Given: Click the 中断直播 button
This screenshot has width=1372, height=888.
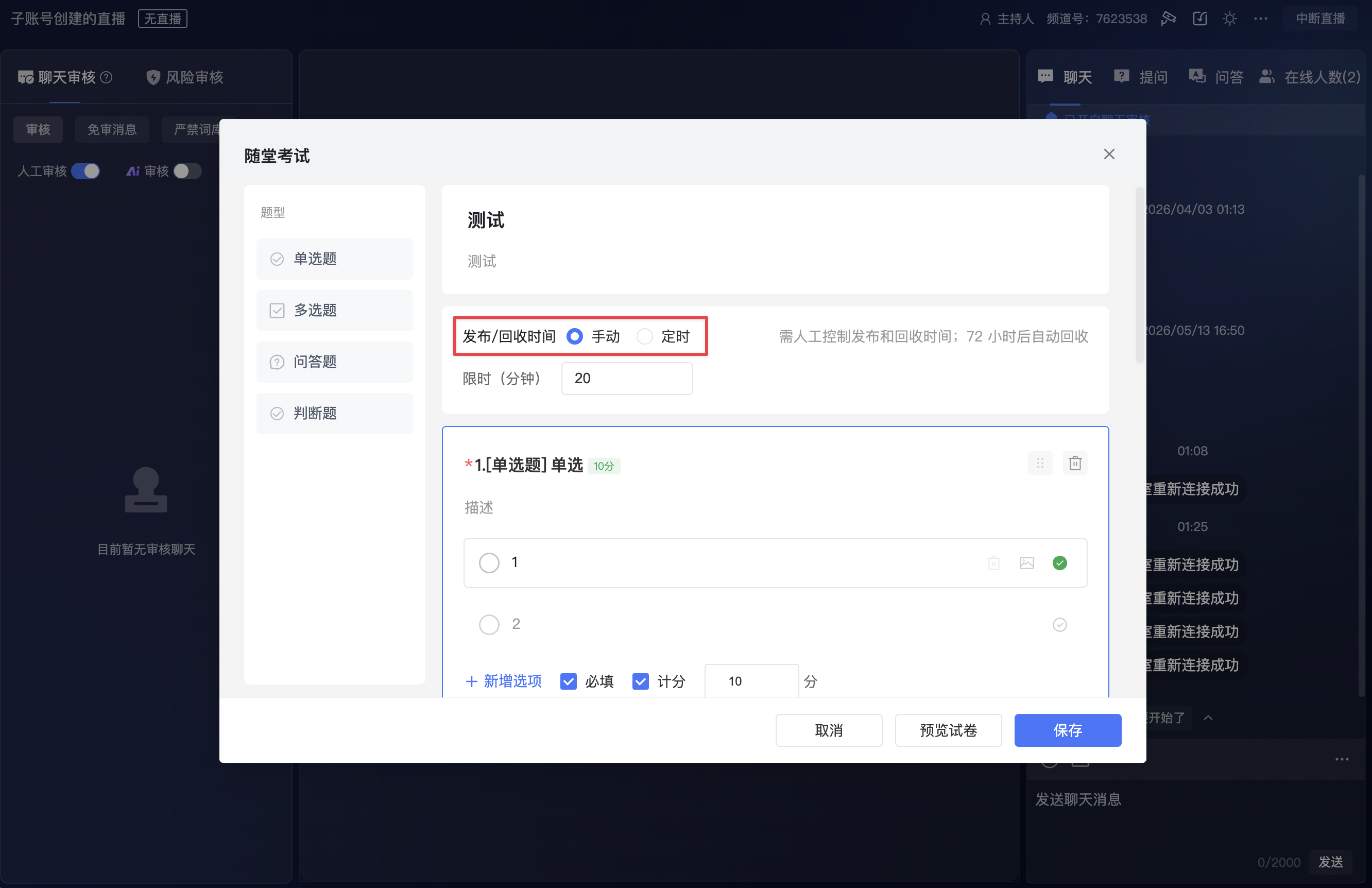Looking at the screenshot, I should click(x=1320, y=19).
